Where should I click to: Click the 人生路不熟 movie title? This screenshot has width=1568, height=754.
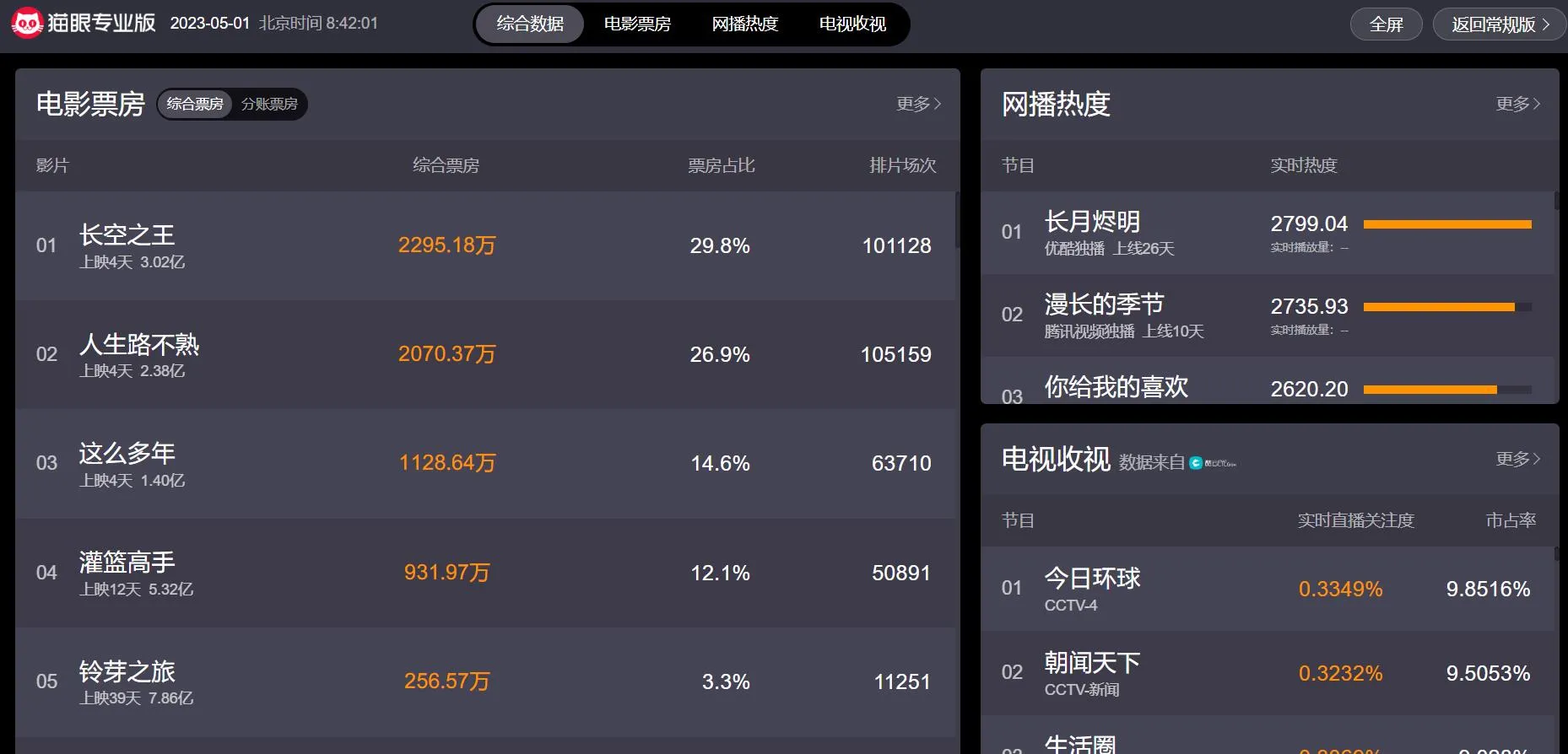pyautogui.click(x=139, y=344)
